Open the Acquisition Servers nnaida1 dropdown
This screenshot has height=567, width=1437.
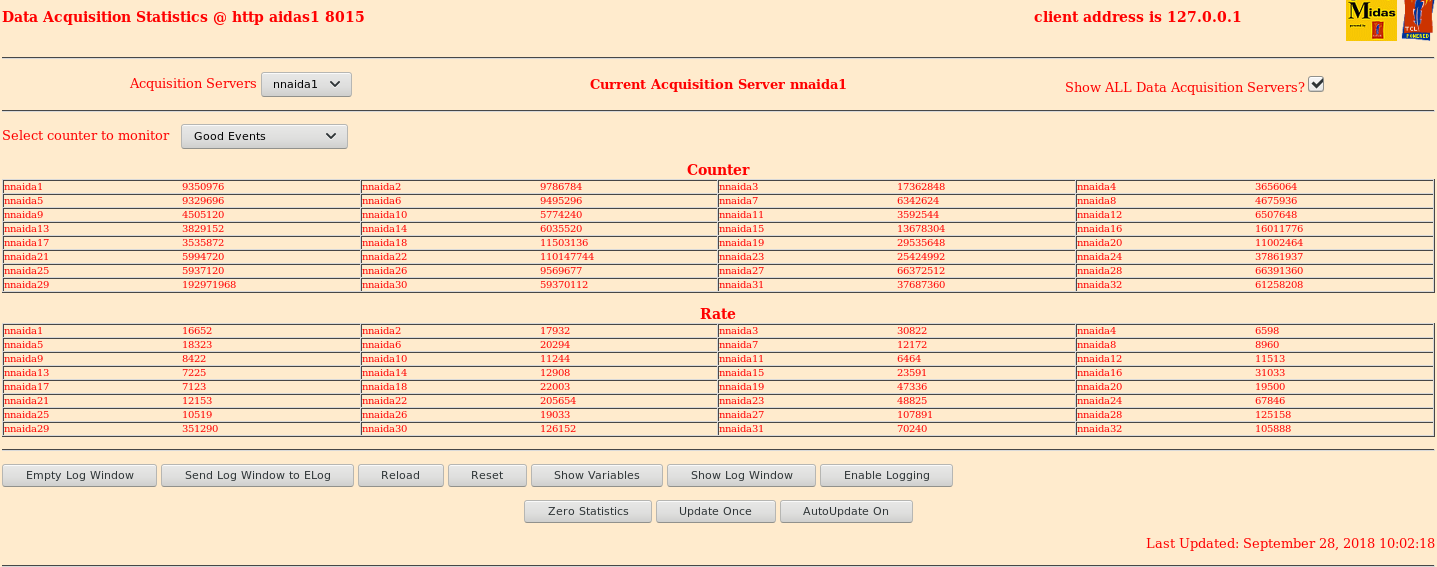point(306,85)
